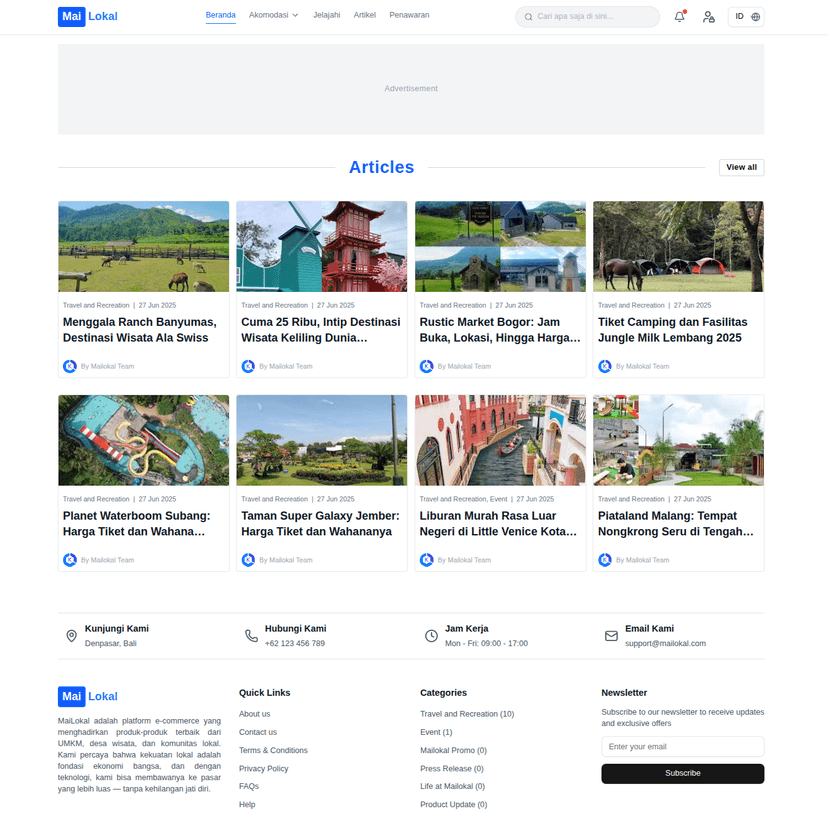Click the search magnifier icon
This screenshot has width=828, height=826.
click(x=529, y=17)
